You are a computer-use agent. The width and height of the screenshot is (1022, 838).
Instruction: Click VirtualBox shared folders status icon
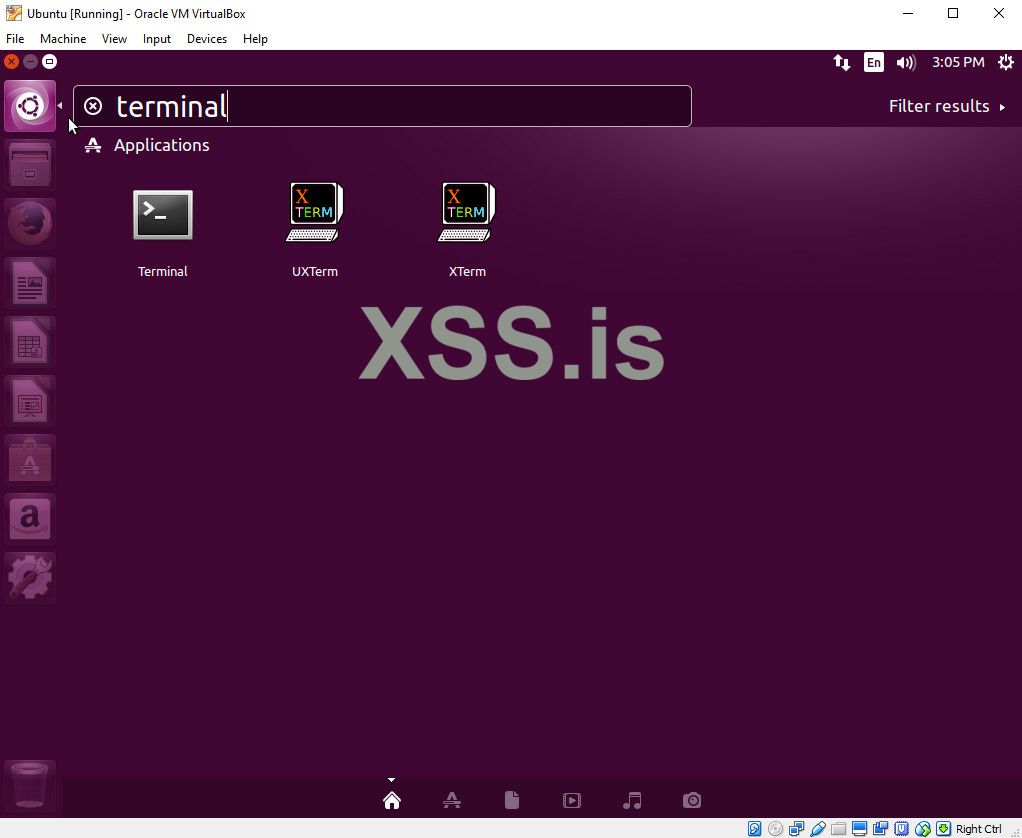[x=838, y=829]
